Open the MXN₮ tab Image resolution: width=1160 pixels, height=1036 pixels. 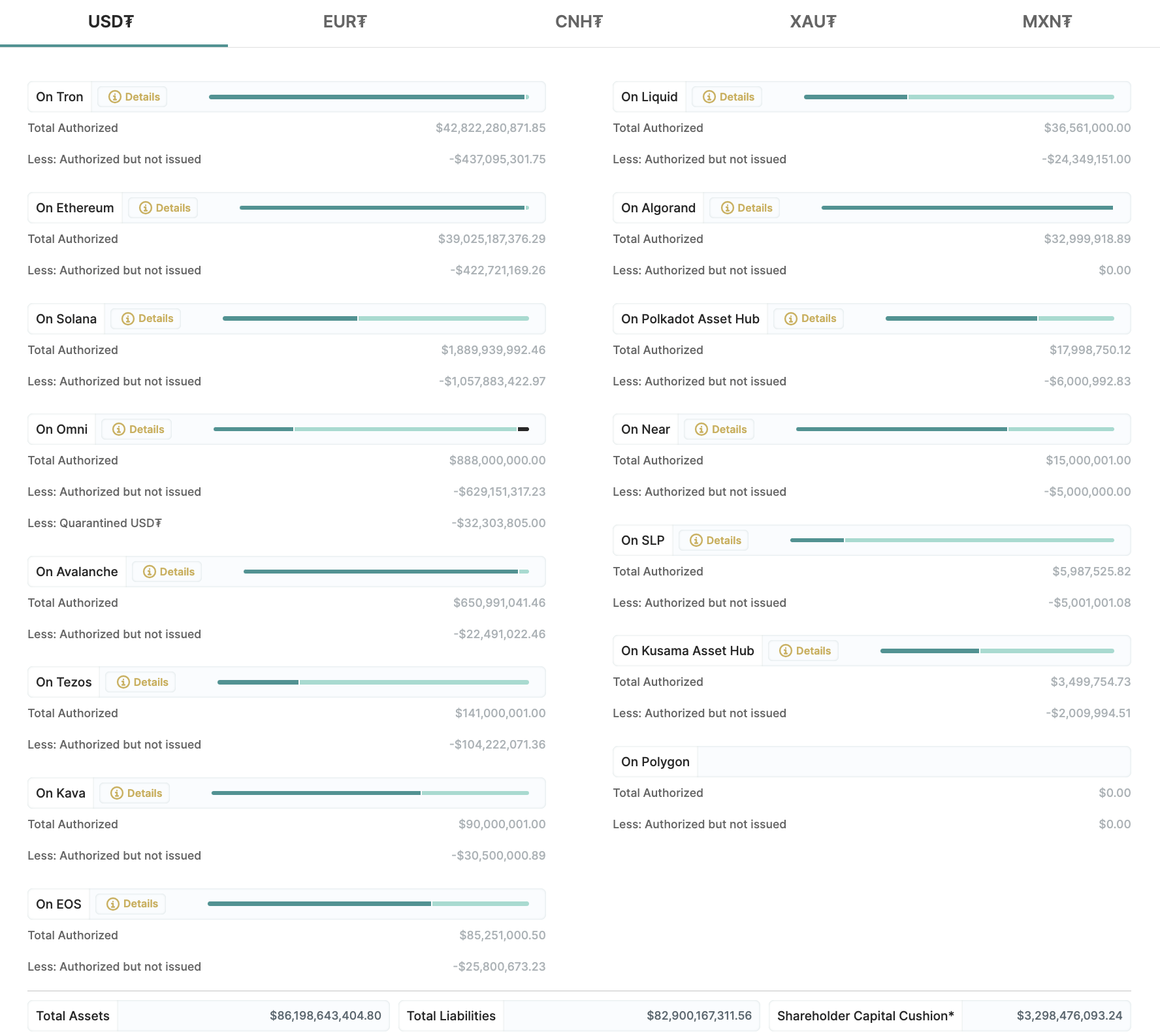(x=1047, y=22)
